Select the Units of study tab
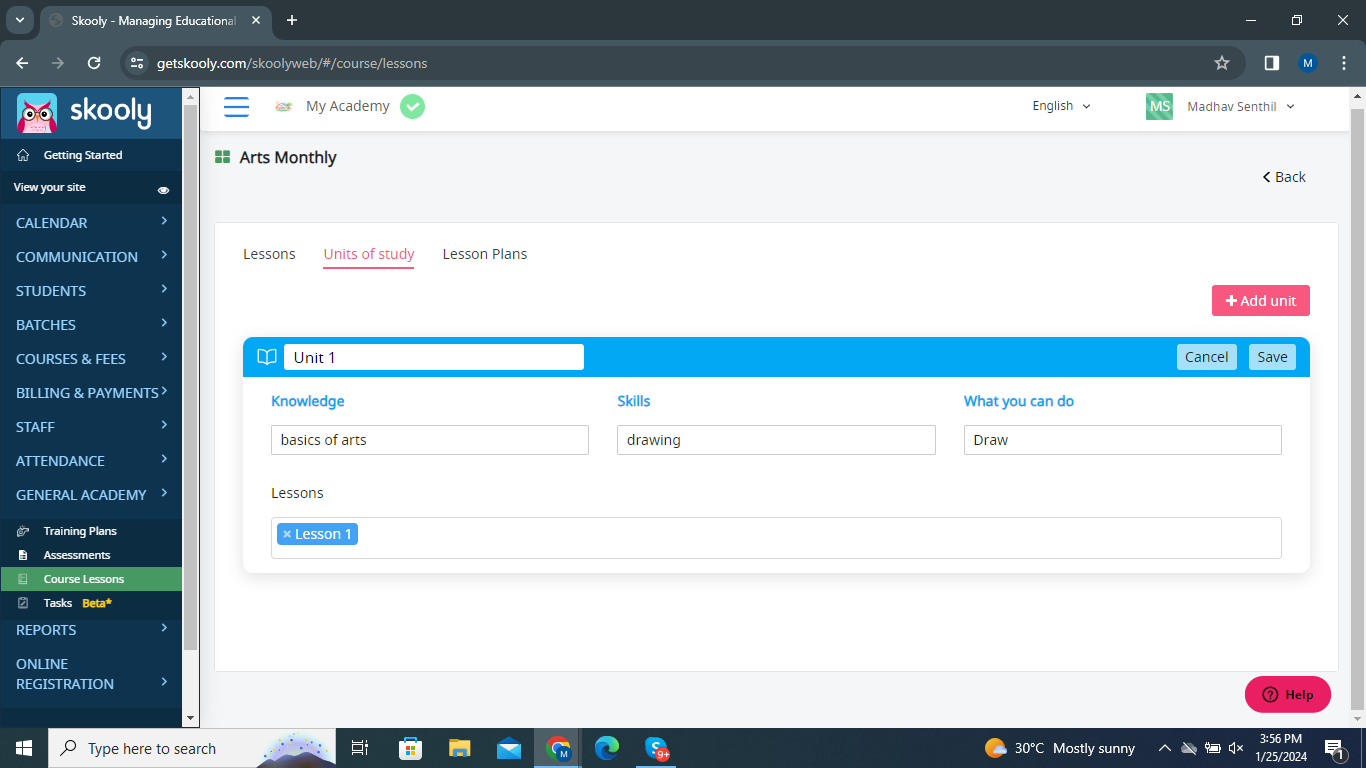Image resolution: width=1366 pixels, height=768 pixels. 369,254
